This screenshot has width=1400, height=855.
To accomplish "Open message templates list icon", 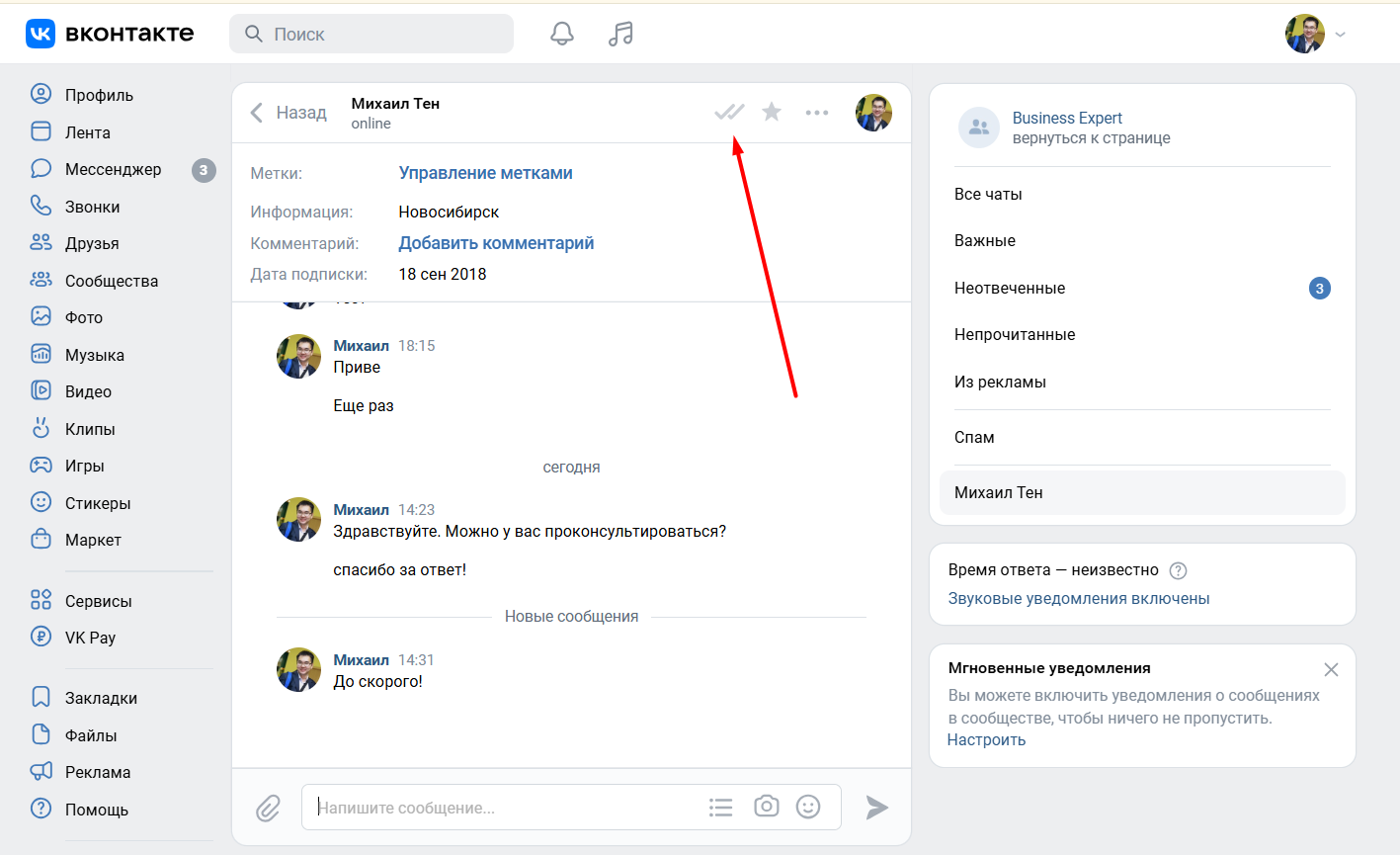I will tap(721, 808).
